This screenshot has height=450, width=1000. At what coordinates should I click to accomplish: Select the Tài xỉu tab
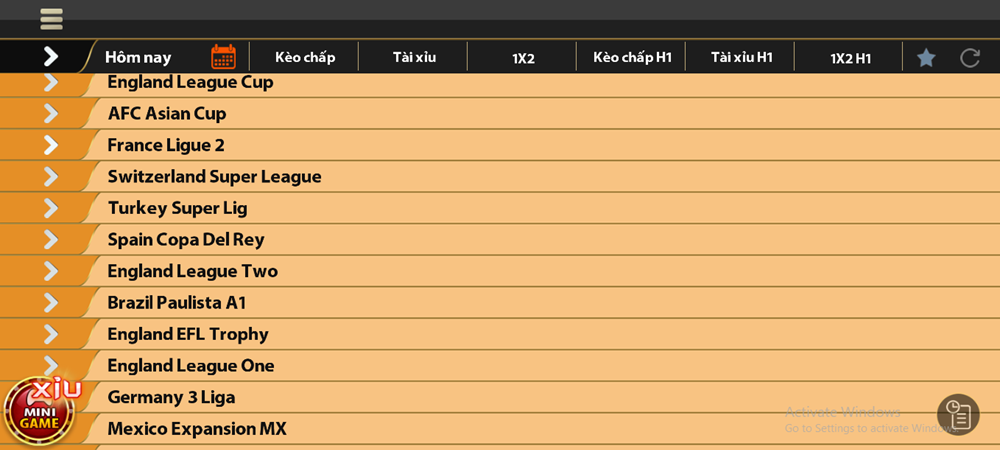pos(414,57)
